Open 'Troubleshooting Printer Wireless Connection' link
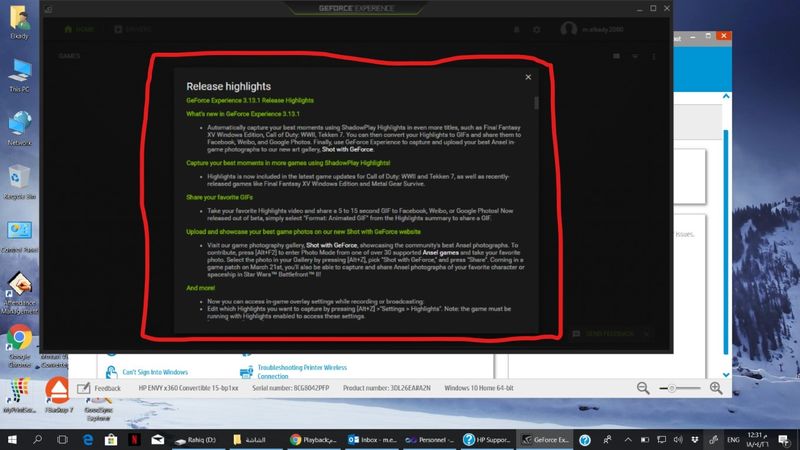 coord(302,371)
